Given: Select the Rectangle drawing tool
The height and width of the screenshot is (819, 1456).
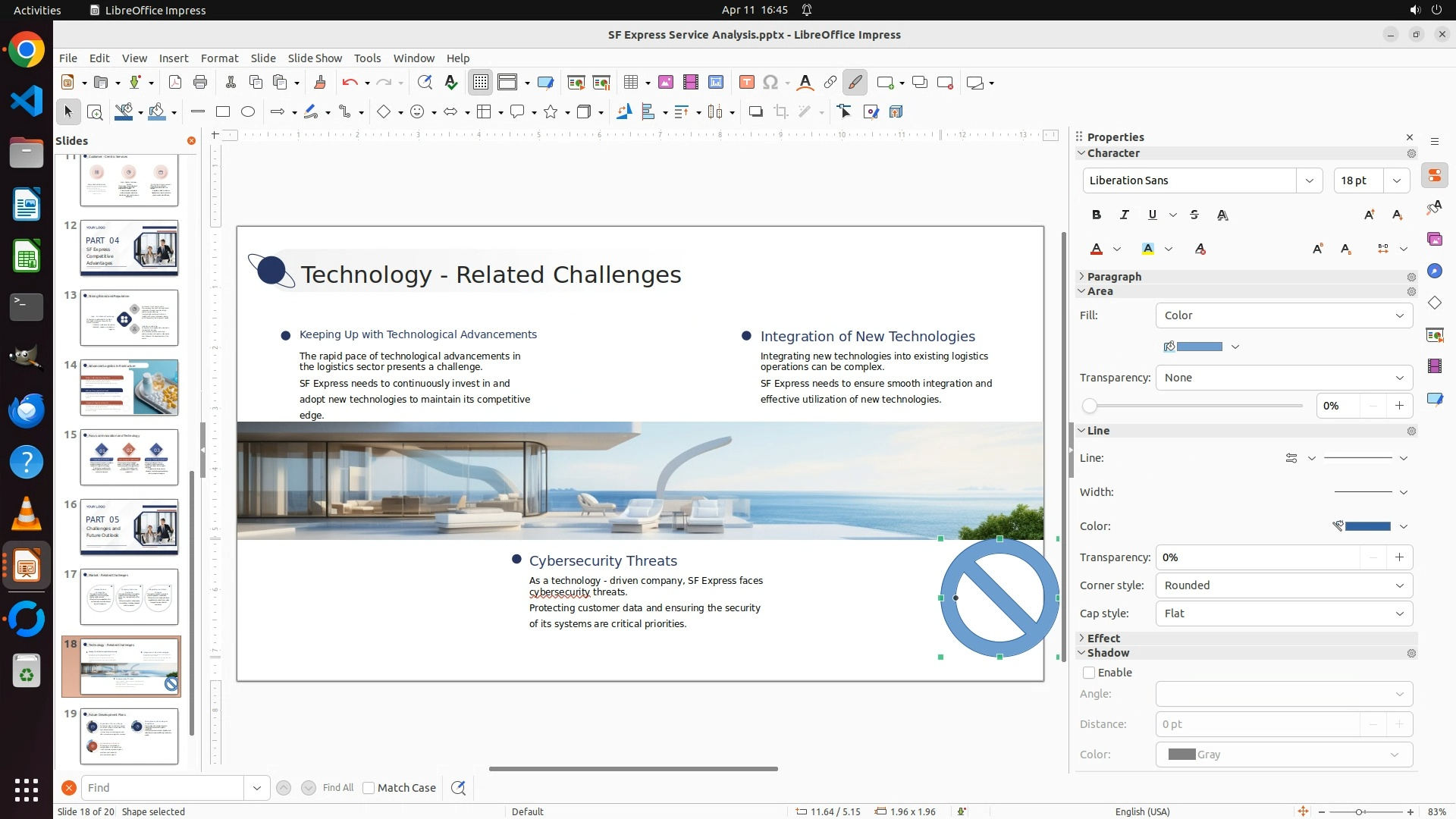Looking at the screenshot, I should coord(222,112).
